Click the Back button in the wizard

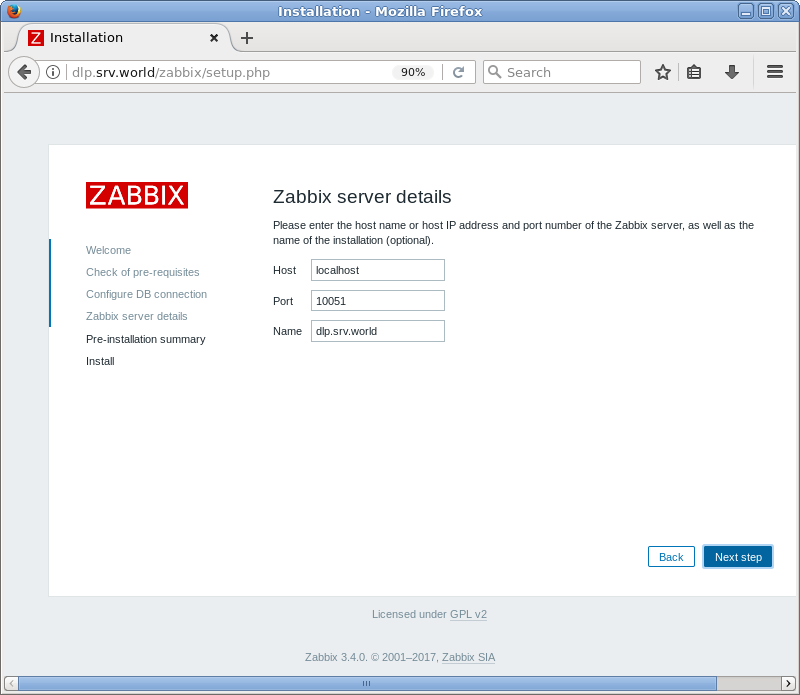(x=671, y=557)
